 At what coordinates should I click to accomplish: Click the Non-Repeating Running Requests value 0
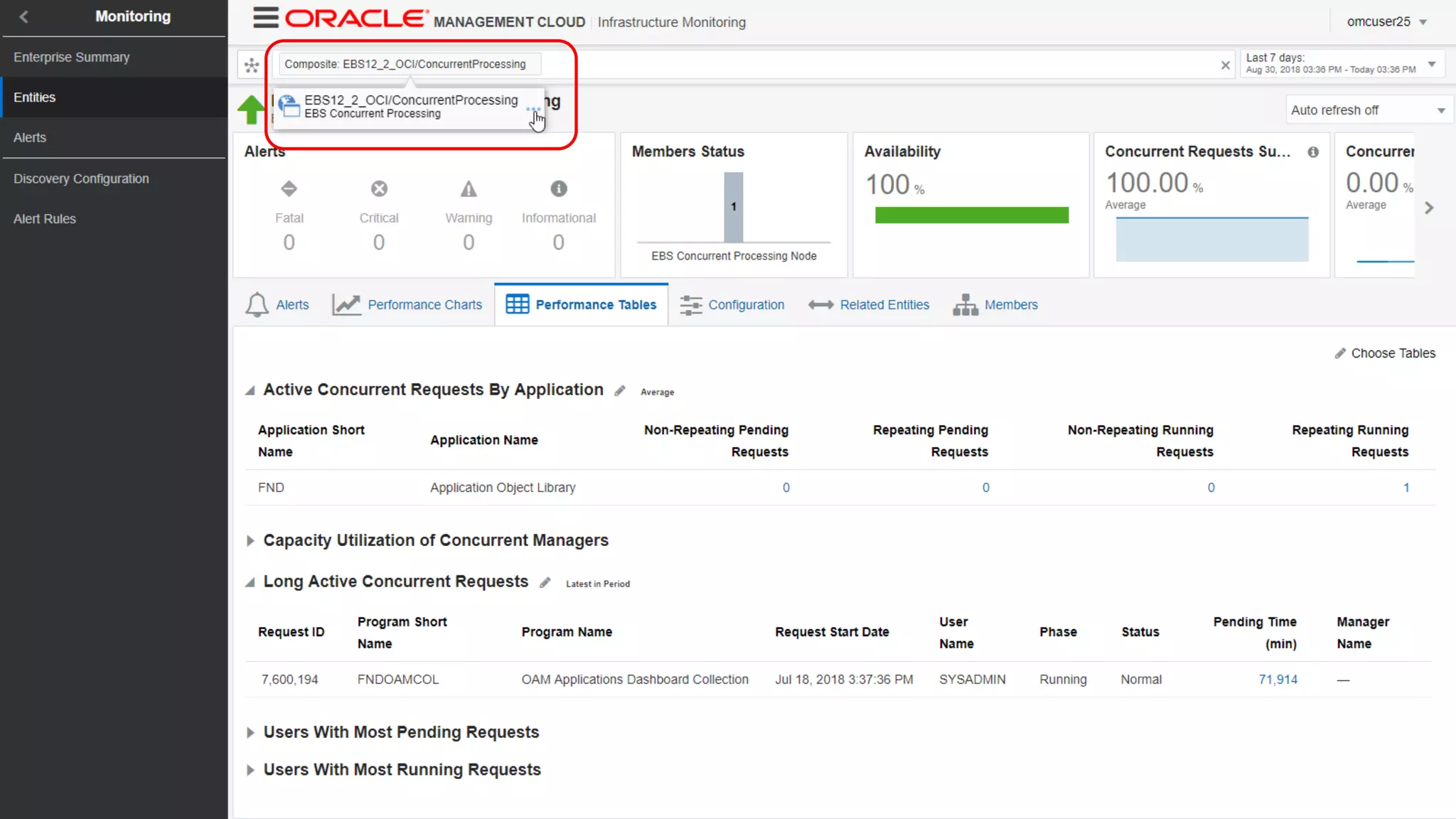coord(1211,488)
